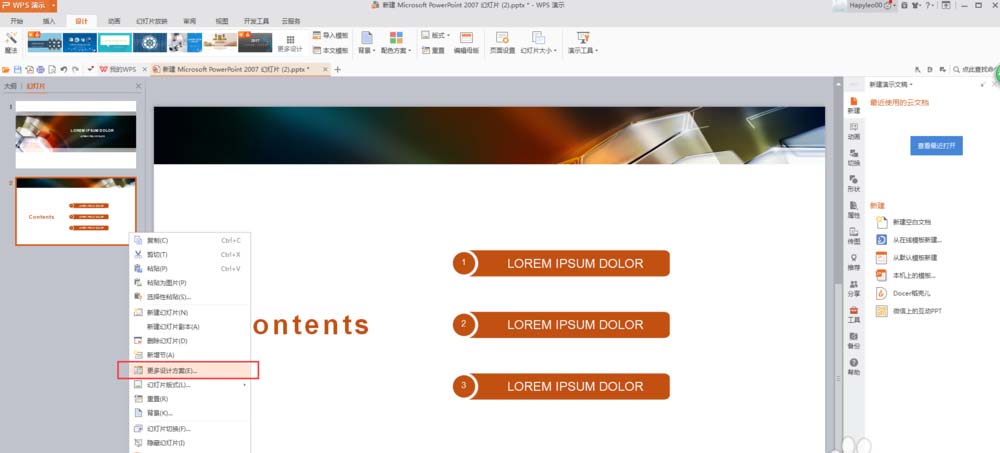Switch to the 审阅 ribbon tab
The image size is (1000, 453).
pos(189,21)
